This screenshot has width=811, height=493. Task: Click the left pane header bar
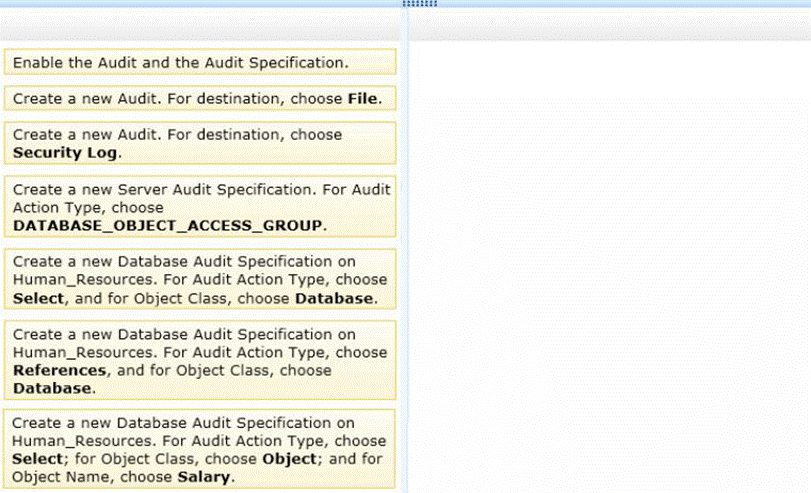200,24
